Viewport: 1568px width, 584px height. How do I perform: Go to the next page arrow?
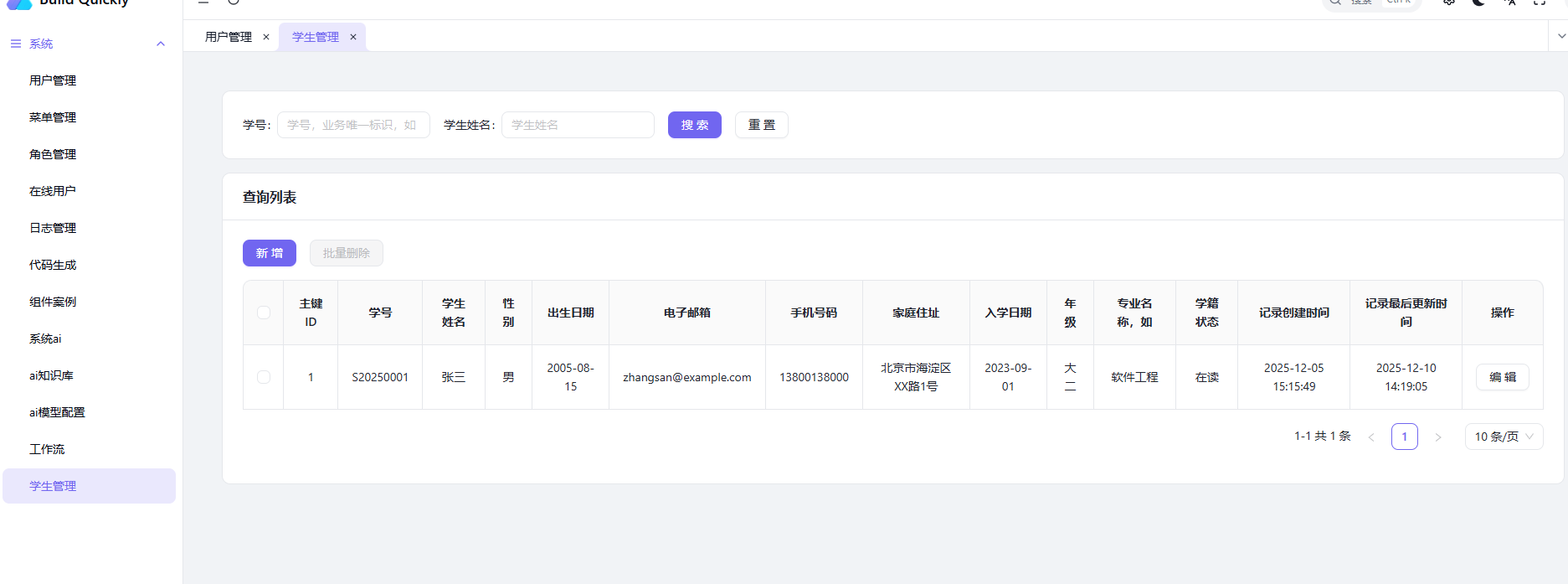coord(1438,437)
